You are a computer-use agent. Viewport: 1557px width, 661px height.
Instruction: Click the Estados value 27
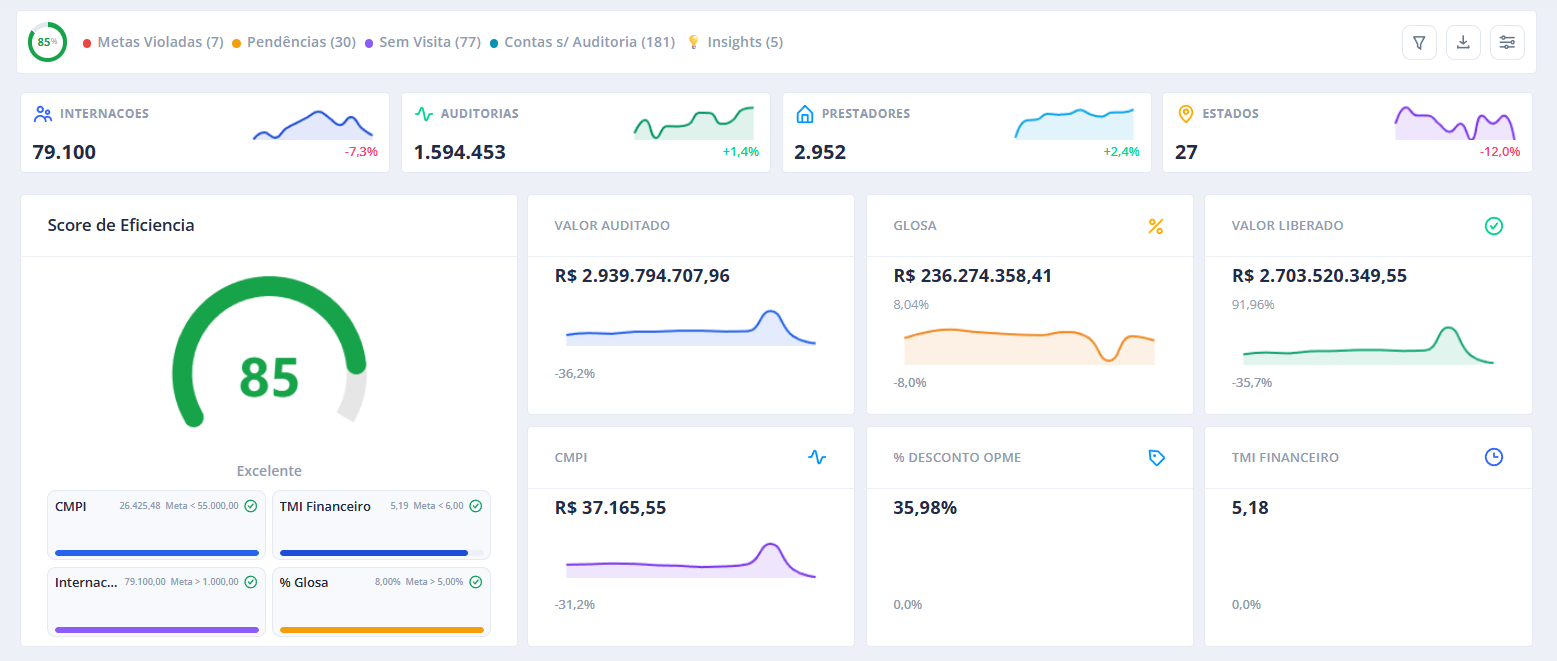click(x=1186, y=152)
